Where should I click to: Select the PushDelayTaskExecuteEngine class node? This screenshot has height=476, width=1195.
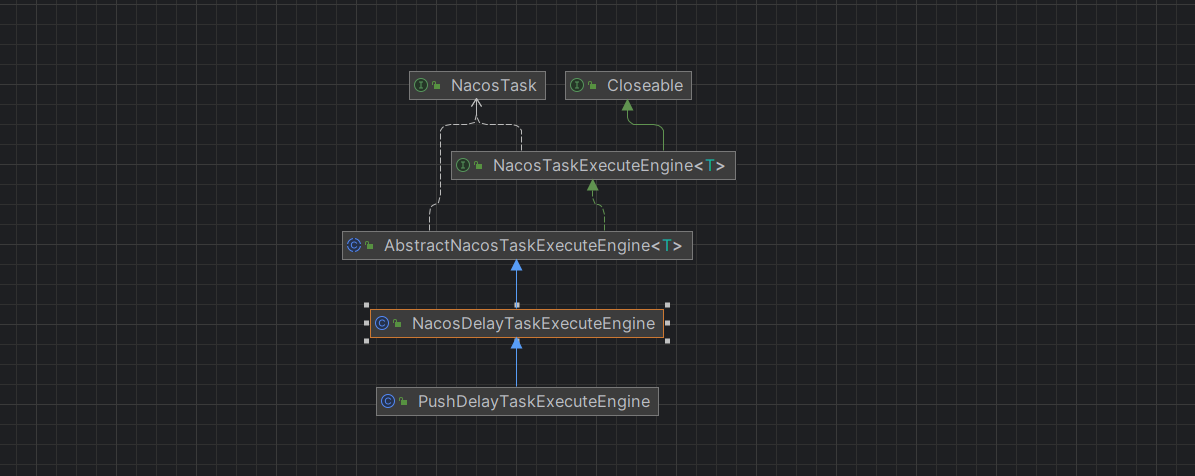coord(517,401)
